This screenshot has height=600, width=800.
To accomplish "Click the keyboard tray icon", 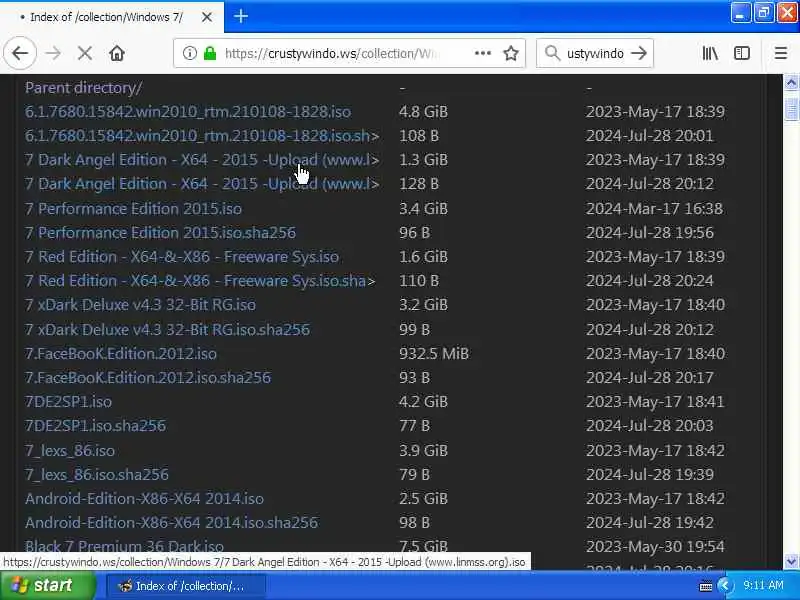I will tap(706, 587).
